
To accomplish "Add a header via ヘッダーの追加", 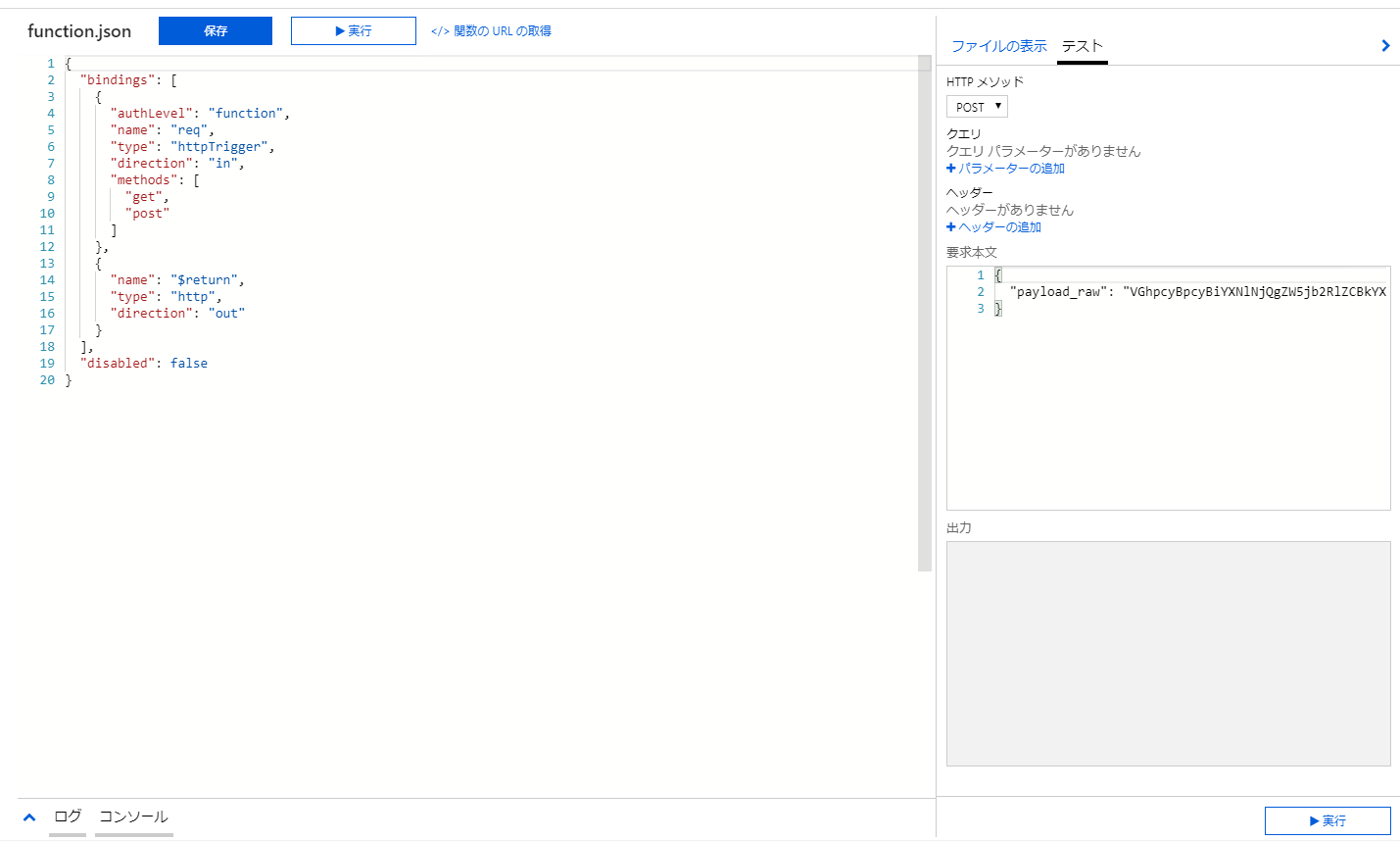I will click(x=994, y=227).
